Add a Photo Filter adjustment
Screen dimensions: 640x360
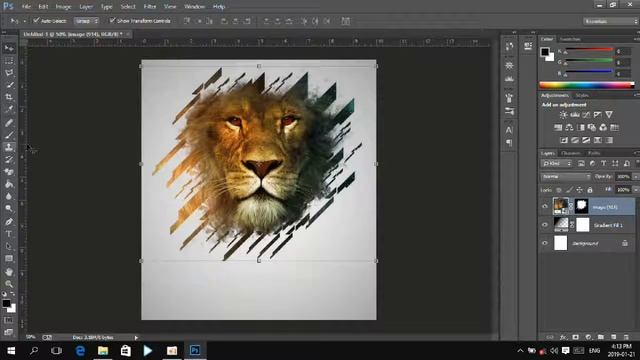point(591,127)
